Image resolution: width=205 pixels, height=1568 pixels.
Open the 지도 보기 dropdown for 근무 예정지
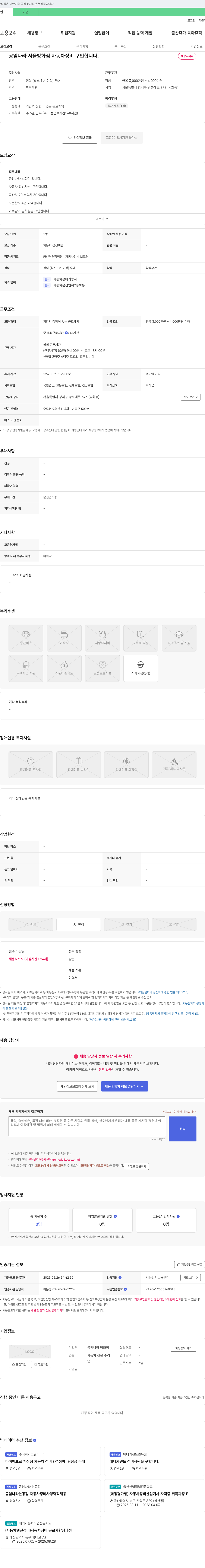(190, 397)
